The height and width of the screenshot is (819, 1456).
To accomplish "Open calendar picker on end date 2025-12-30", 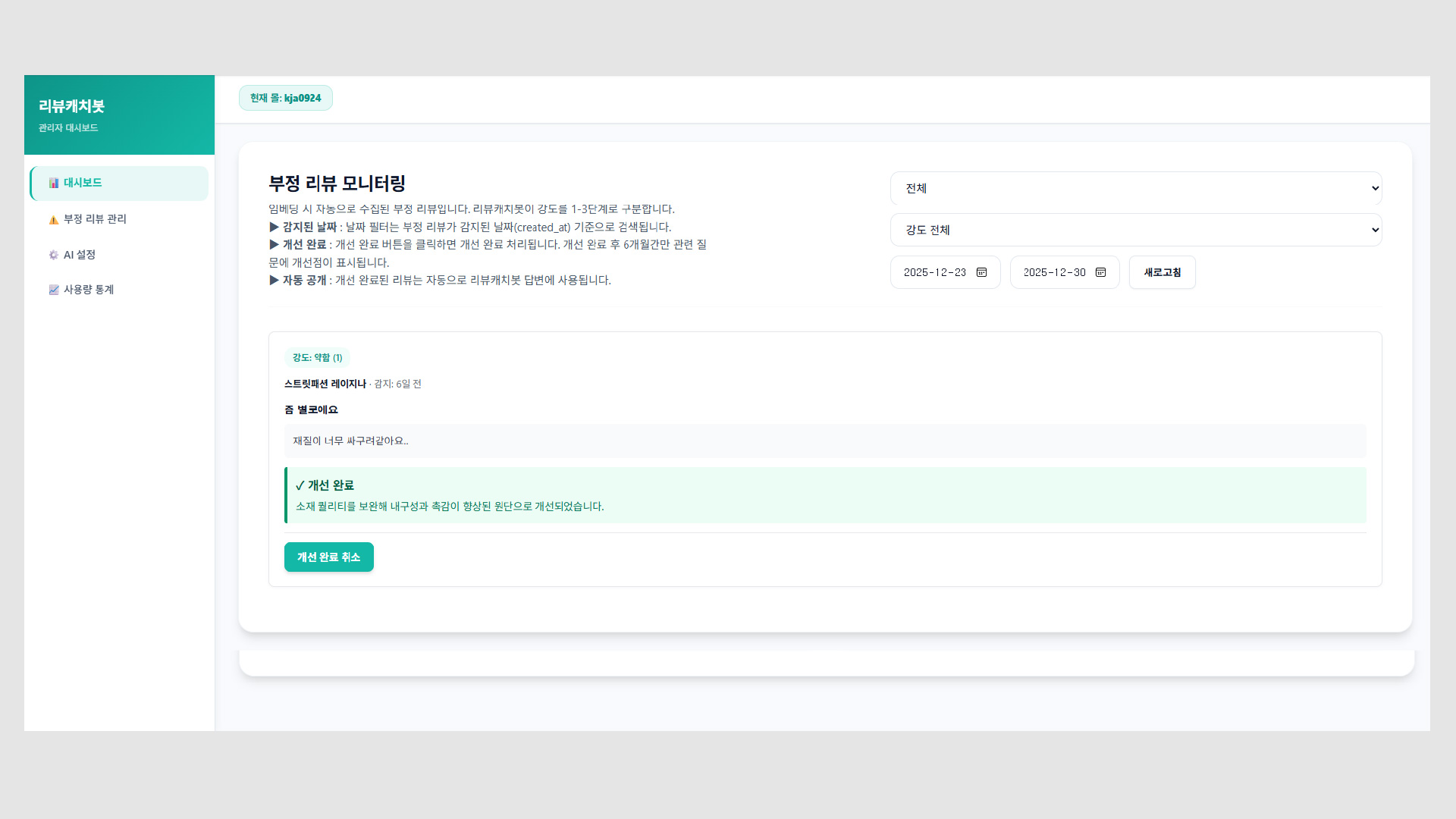I will click(1100, 272).
